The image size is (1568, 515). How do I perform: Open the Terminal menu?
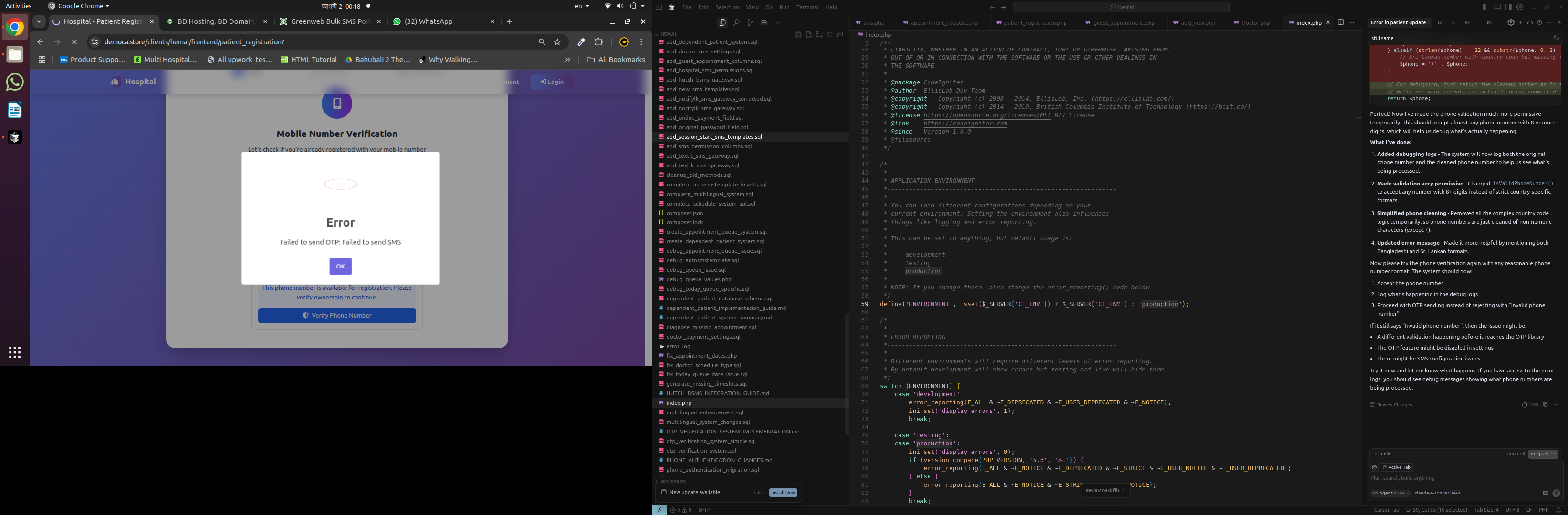(807, 7)
